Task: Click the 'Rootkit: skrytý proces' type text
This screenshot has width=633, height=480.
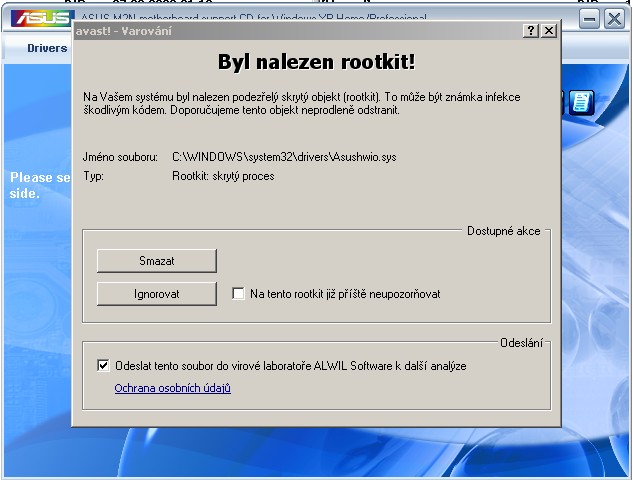Action: 223,176
